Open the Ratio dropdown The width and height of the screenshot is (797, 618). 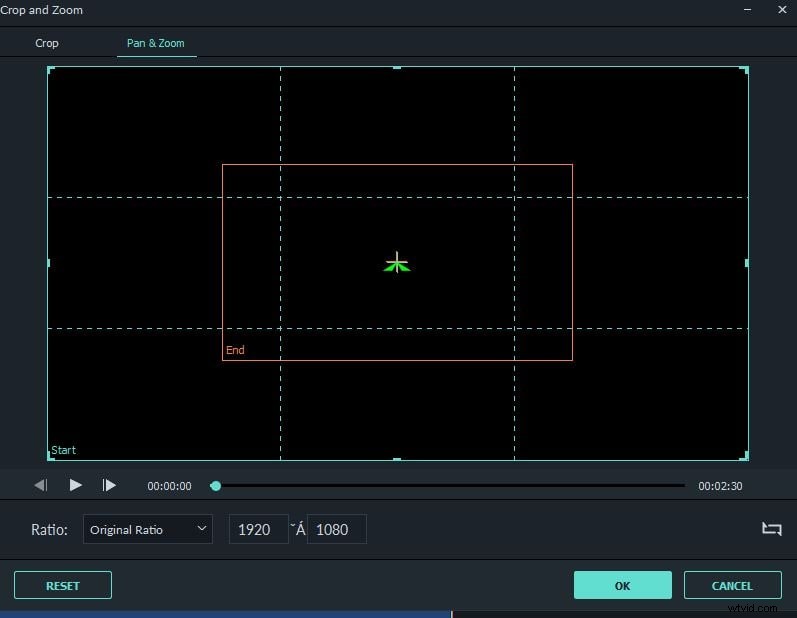point(147,530)
